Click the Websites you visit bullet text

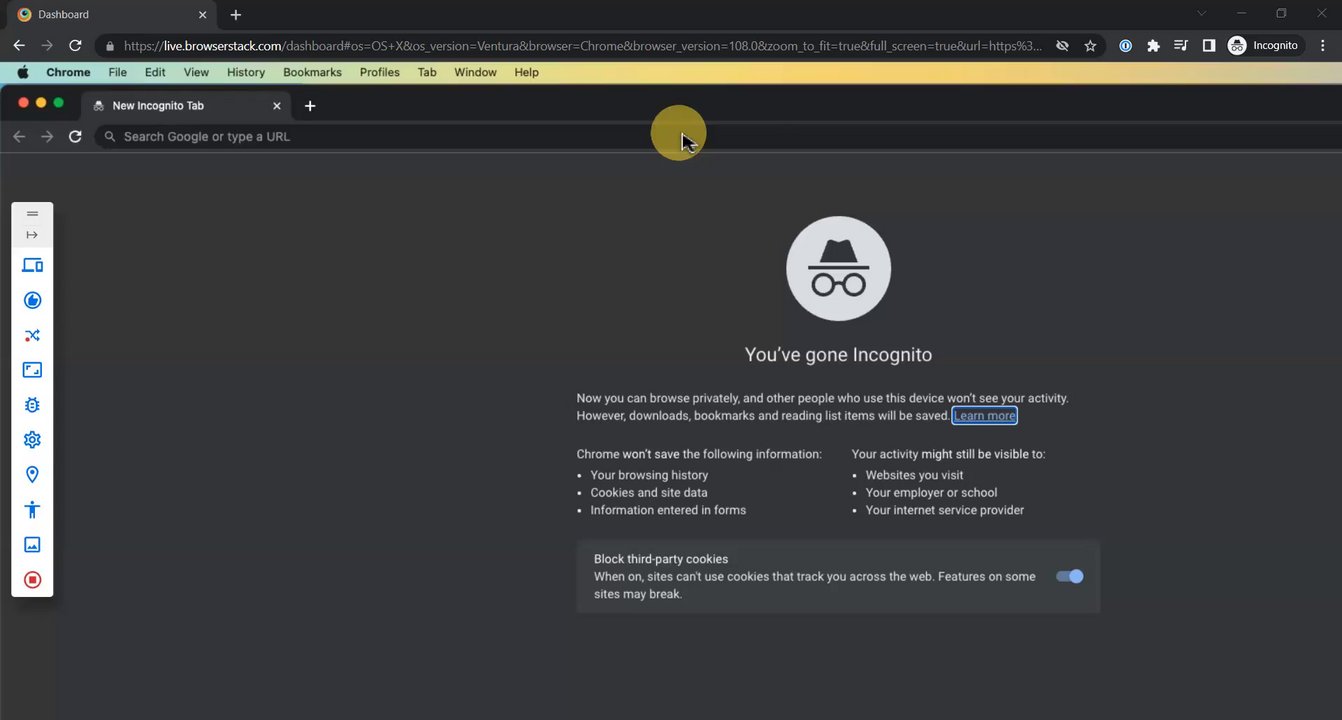click(x=915, y=475)
